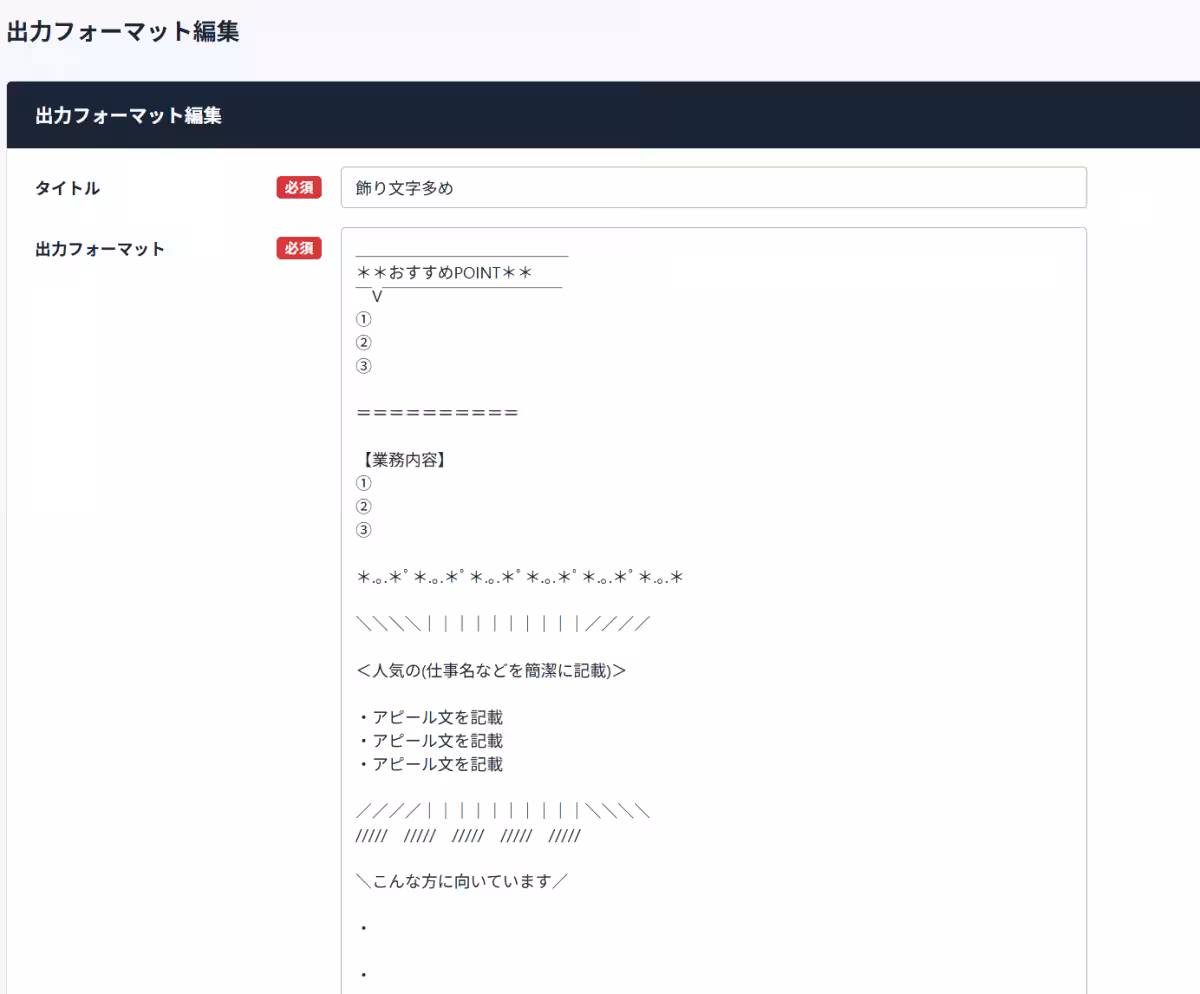This screenshot has width=1200, height=994.
Task: Click the タイトル input field containing 飾り文字多め
Action: coord(712,187)
